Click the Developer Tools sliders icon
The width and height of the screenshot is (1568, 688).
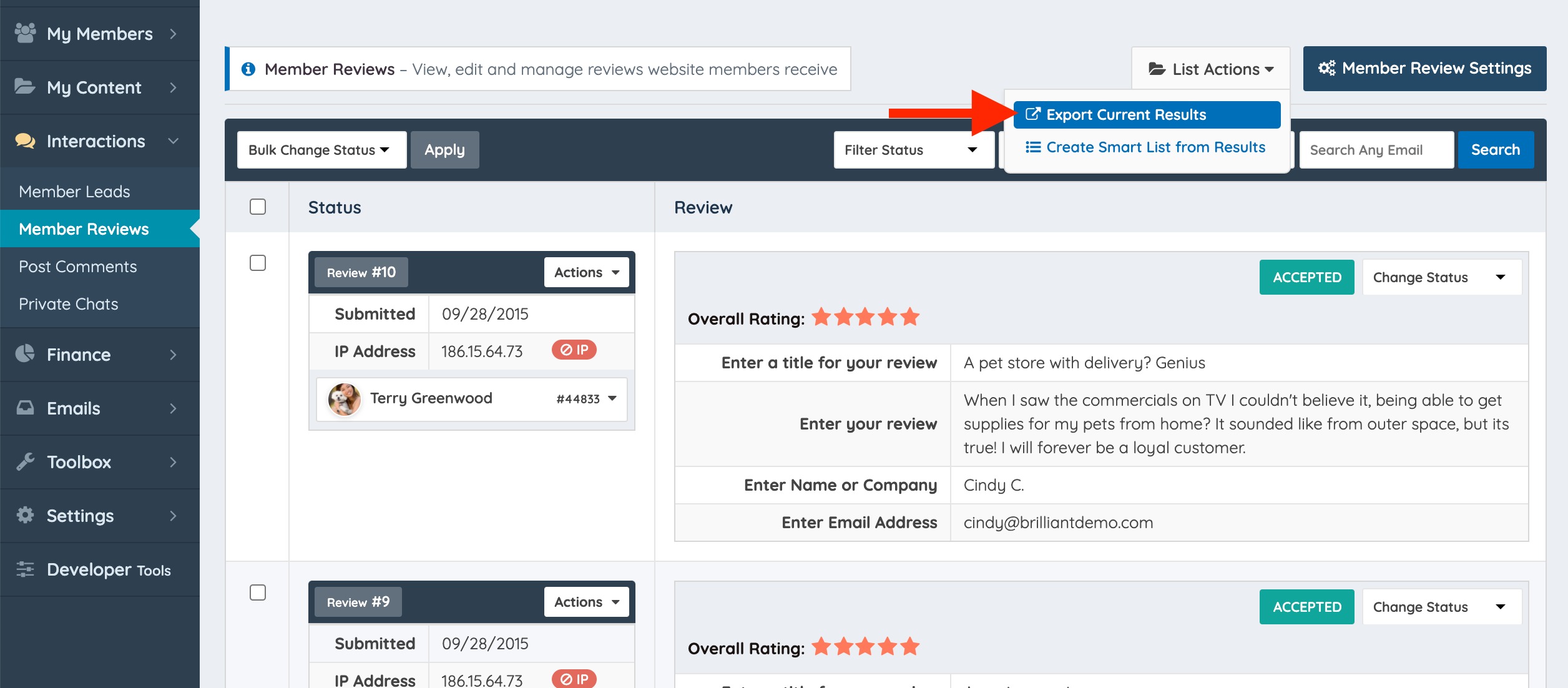point(25,569)
